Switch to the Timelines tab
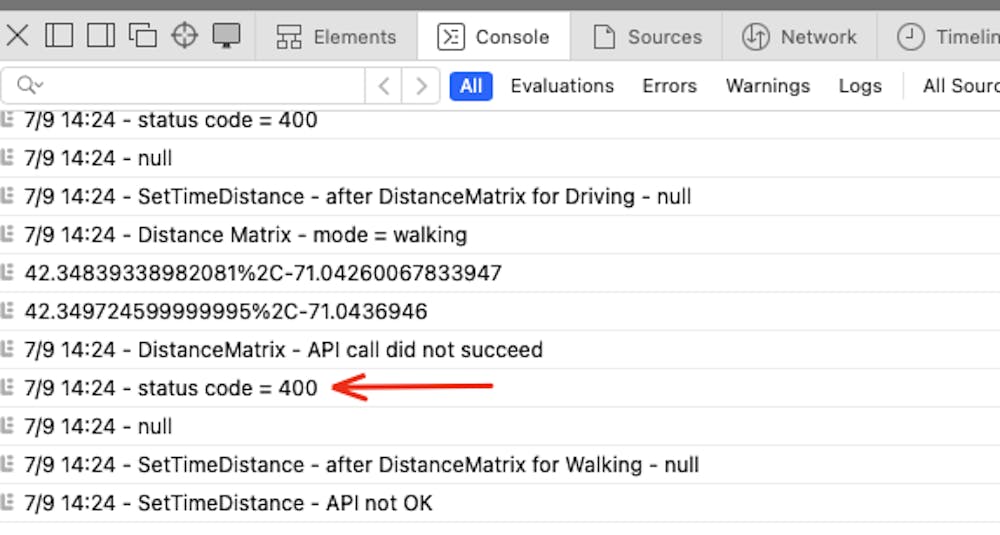Image resolution: width=1000 pixels, height=535 pixels. pyautogui.click(x=947, y=37)
